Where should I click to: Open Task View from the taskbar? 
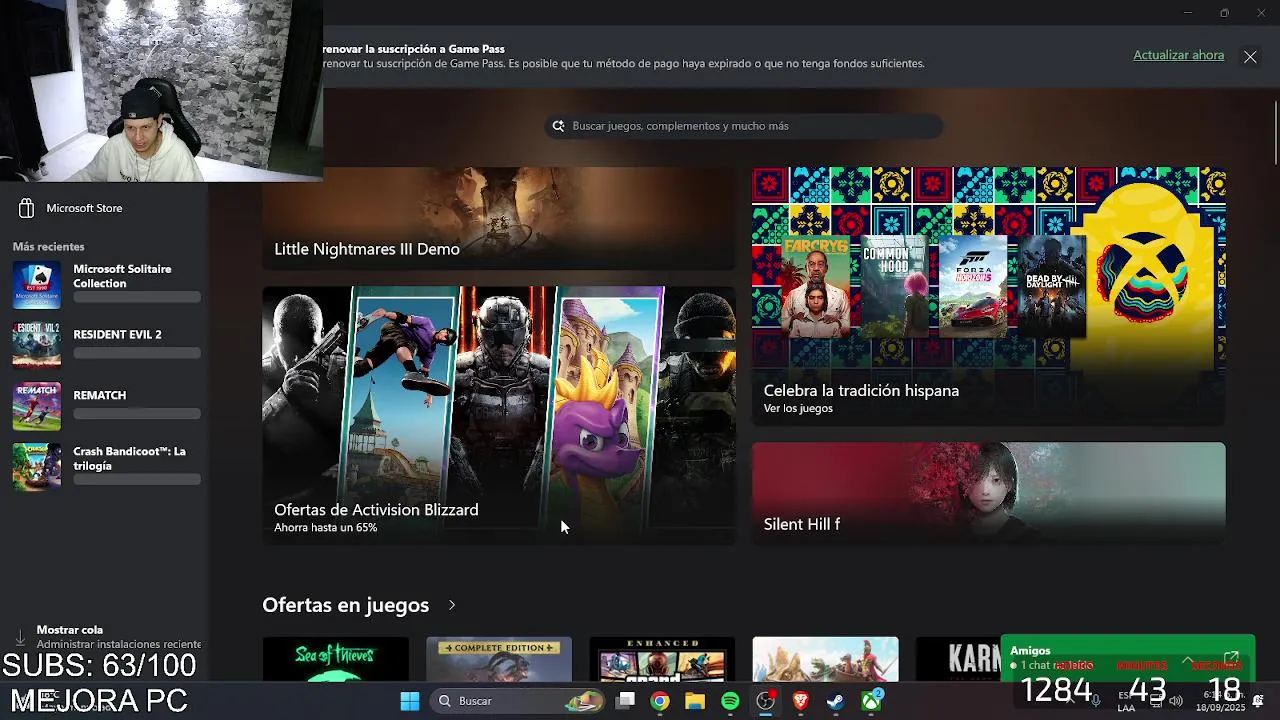pos(625,701)
